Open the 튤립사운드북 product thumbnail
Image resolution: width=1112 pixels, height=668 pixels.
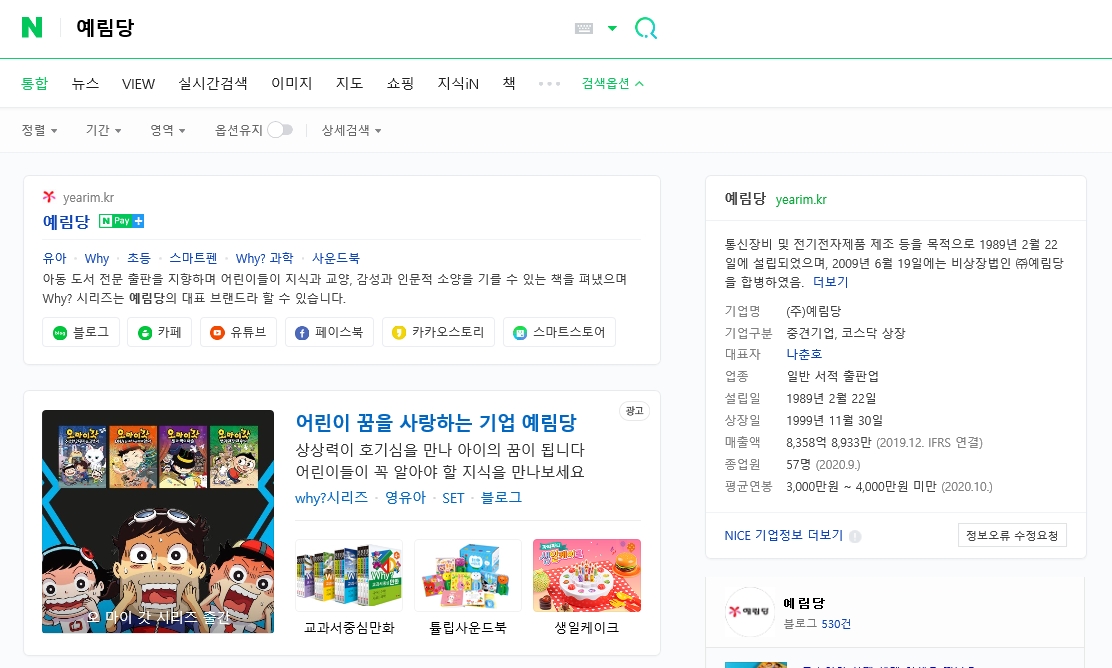pos(468,575)
